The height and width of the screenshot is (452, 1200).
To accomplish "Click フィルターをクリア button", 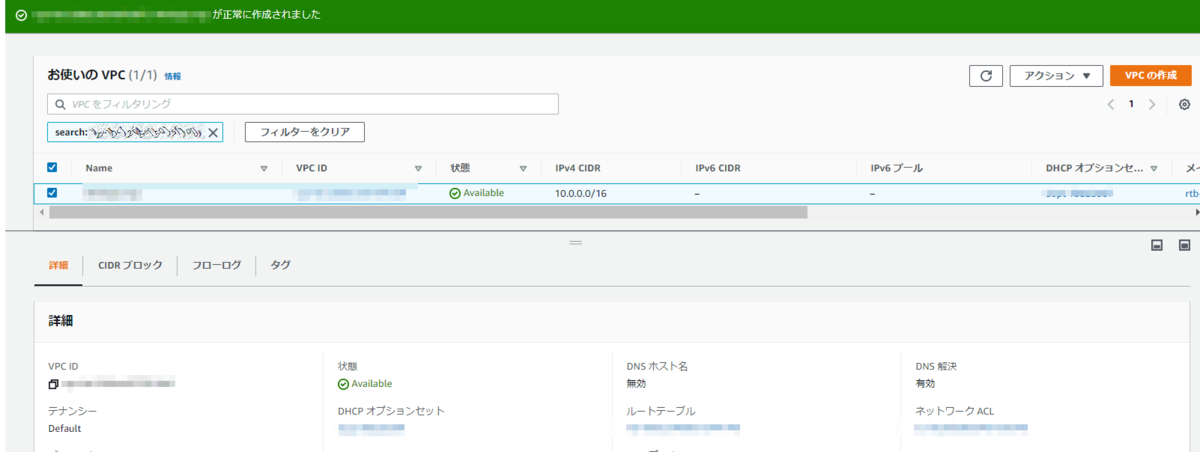I will pyautogui.click(x=305, y=132).
